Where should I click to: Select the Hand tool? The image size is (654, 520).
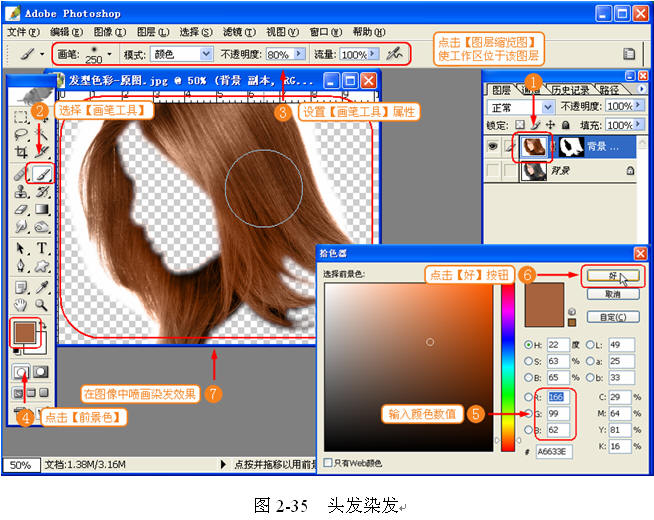pyautogui.click(x=20, y=305)
